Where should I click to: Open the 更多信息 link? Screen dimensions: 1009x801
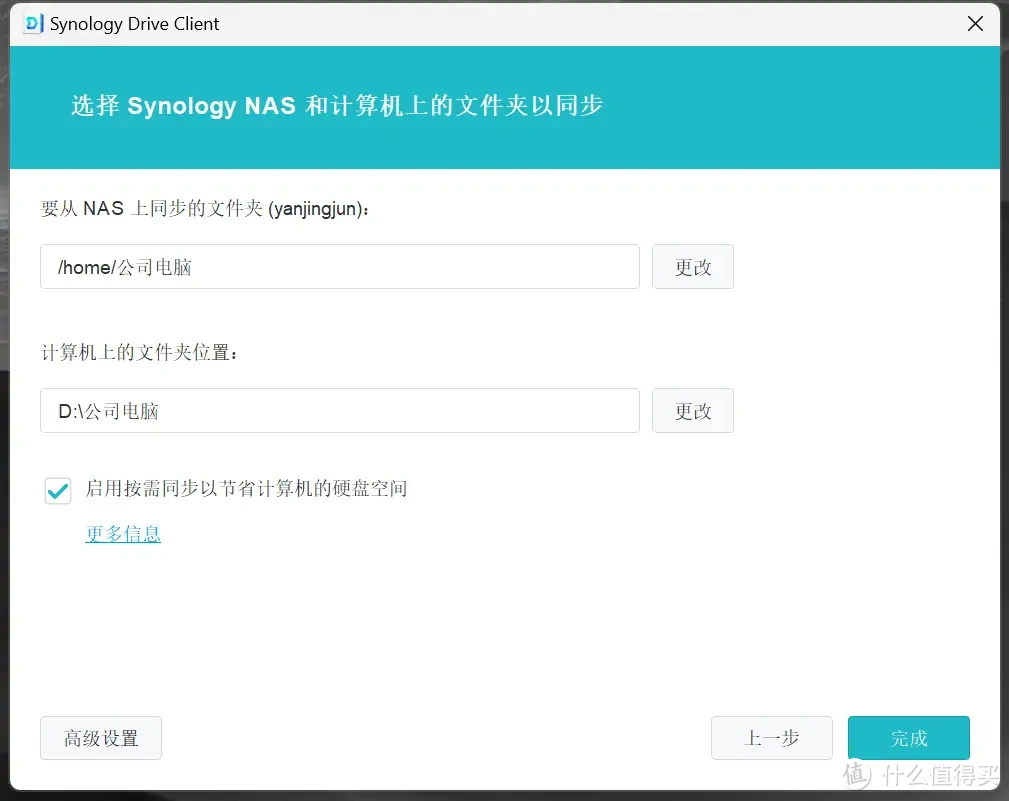click(x=123, y=533)
